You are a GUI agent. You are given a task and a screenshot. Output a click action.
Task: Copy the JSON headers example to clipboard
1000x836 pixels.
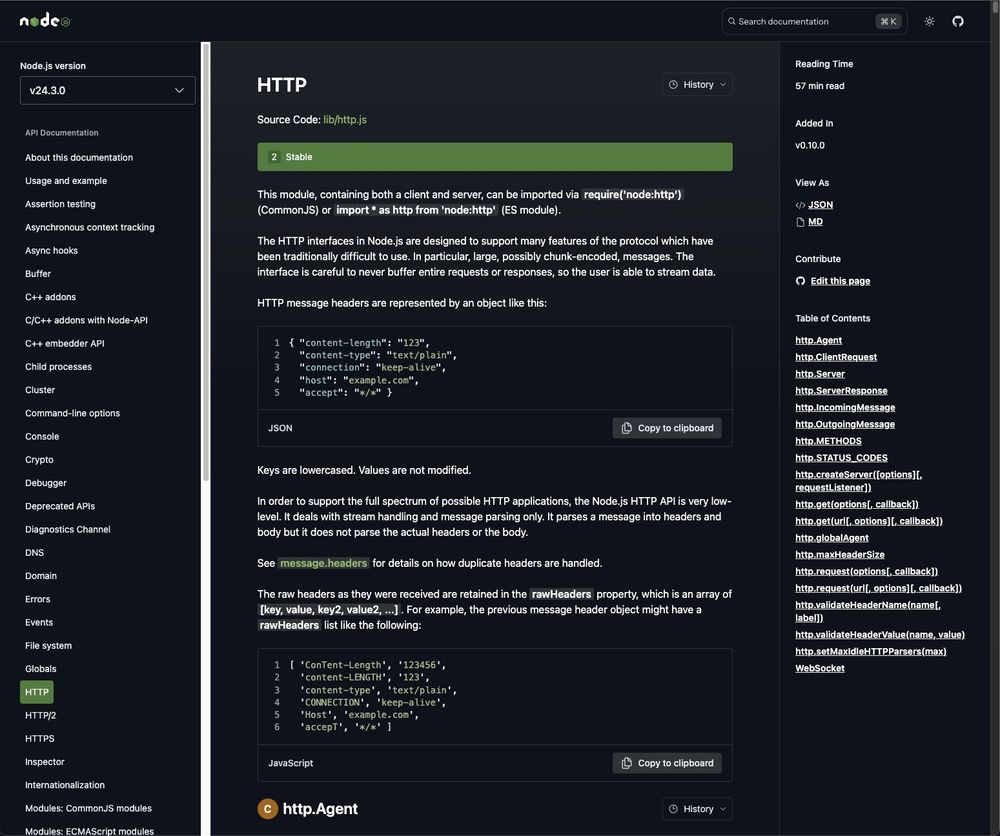coord(667,428)
